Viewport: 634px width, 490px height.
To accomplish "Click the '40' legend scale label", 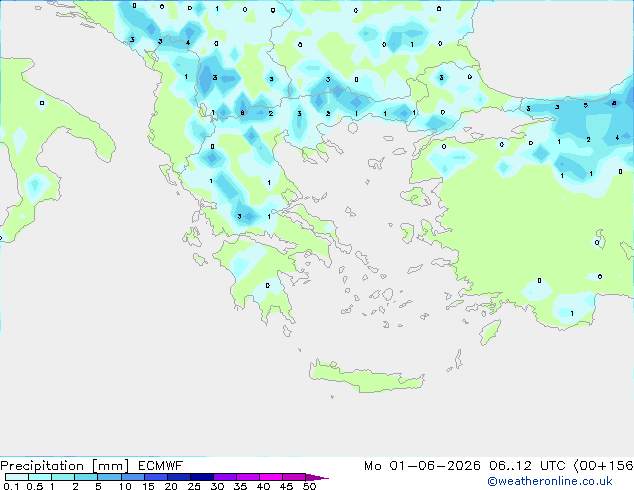I will 263,486.
